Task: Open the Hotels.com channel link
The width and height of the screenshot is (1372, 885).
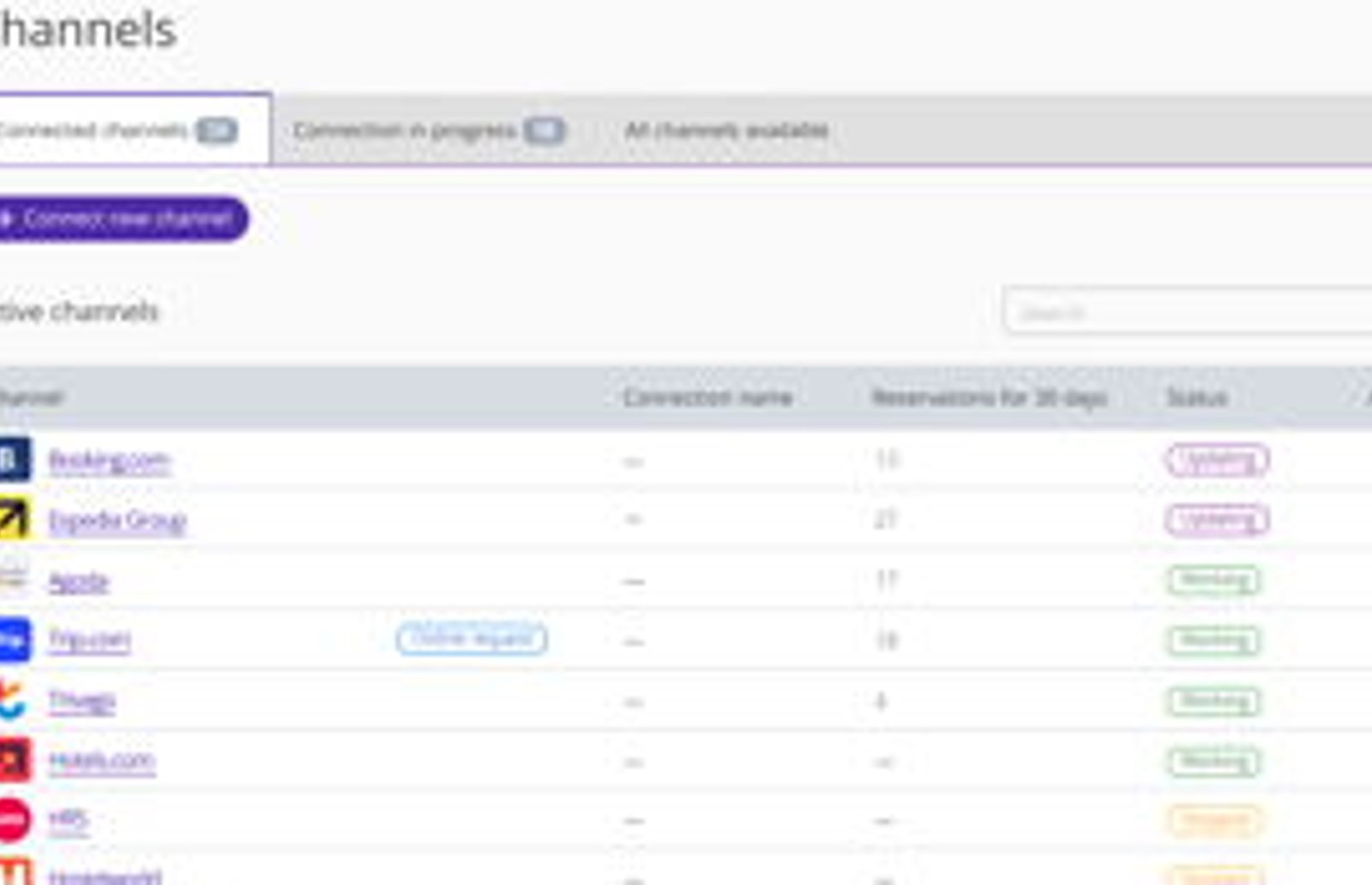Action: (x=102, y=761)
